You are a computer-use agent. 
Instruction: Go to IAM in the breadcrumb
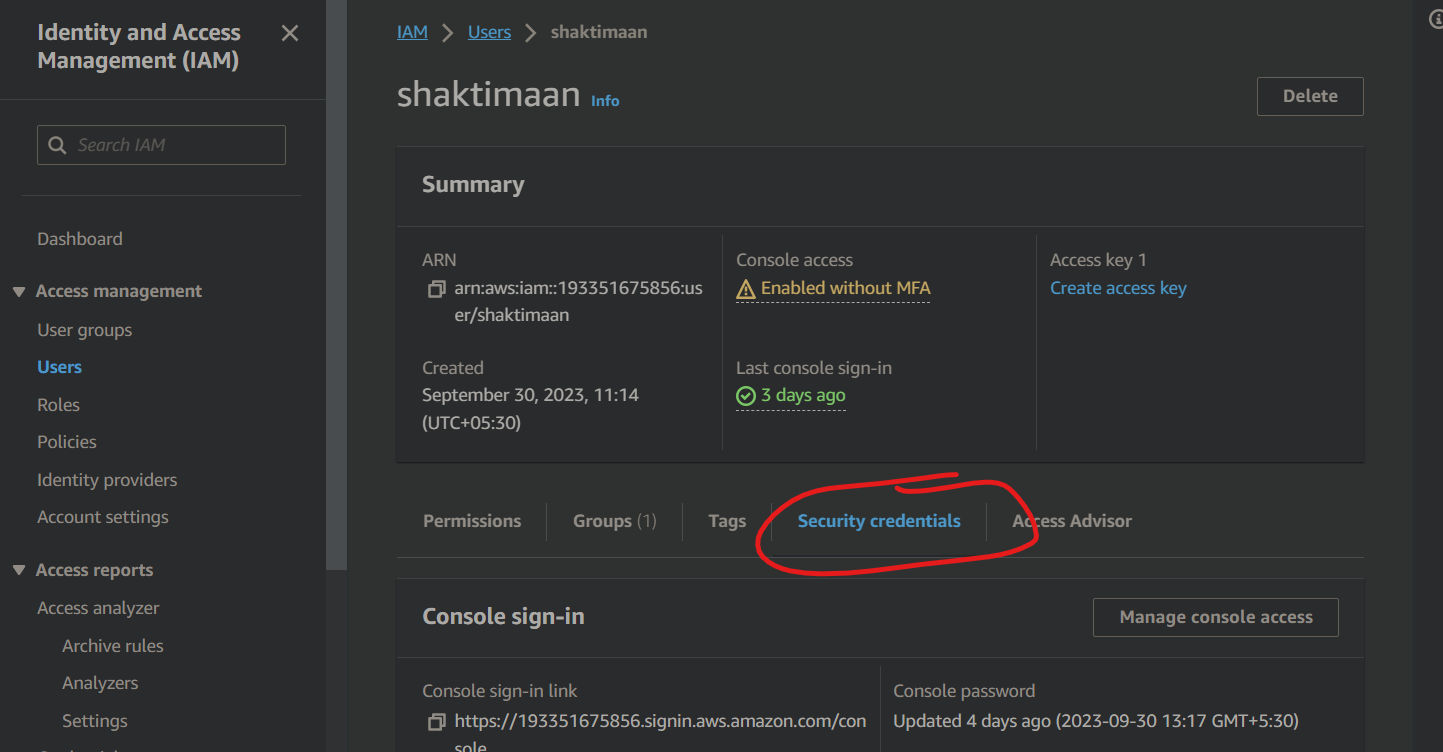click(412, 32)
